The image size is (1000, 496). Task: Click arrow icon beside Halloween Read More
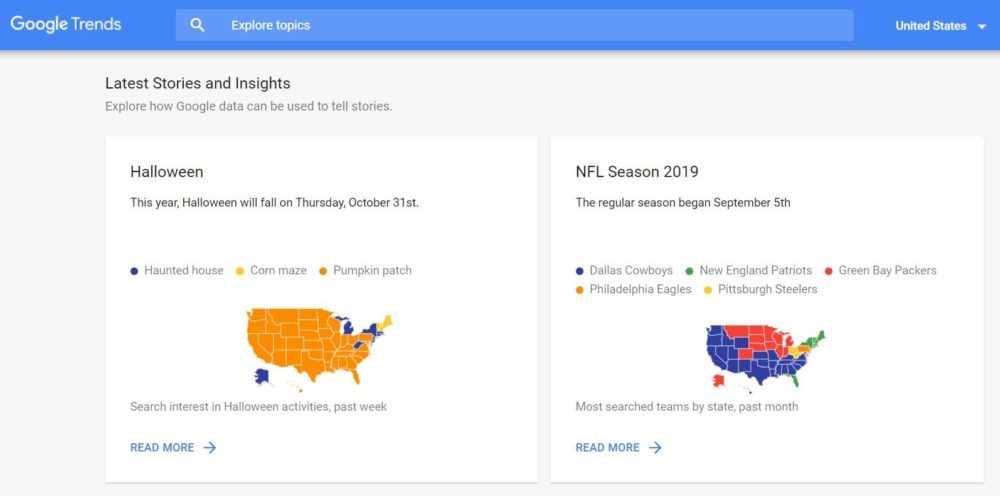(x=210, y=448)
